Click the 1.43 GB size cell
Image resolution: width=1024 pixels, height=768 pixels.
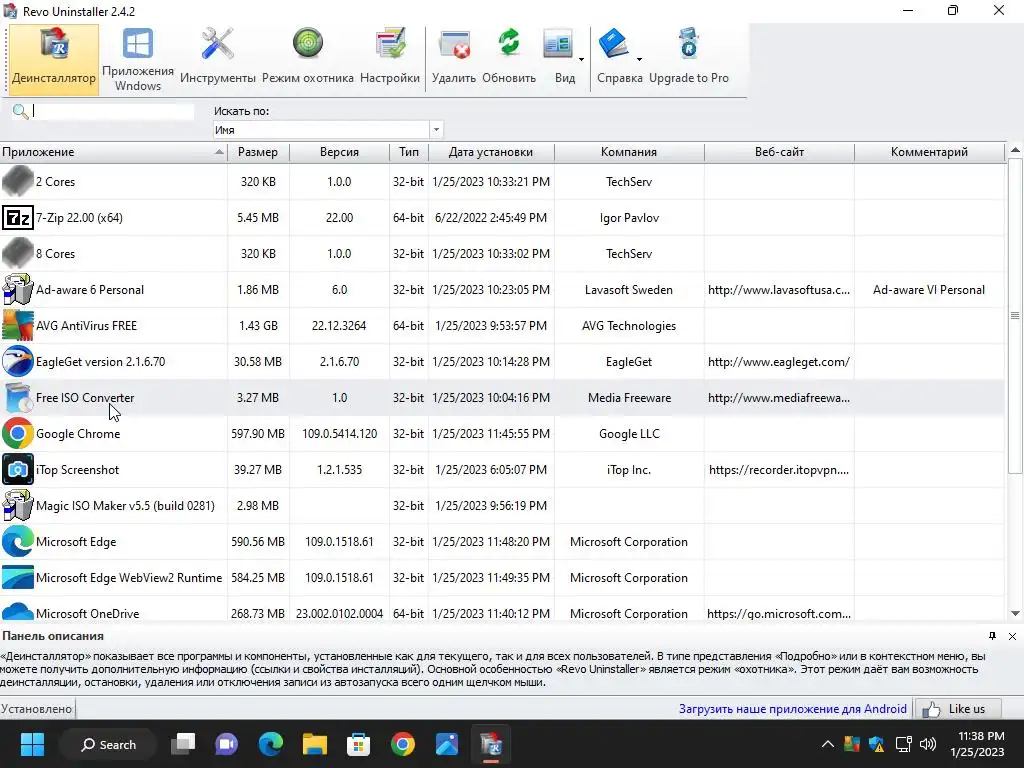[x=258, y=325]
